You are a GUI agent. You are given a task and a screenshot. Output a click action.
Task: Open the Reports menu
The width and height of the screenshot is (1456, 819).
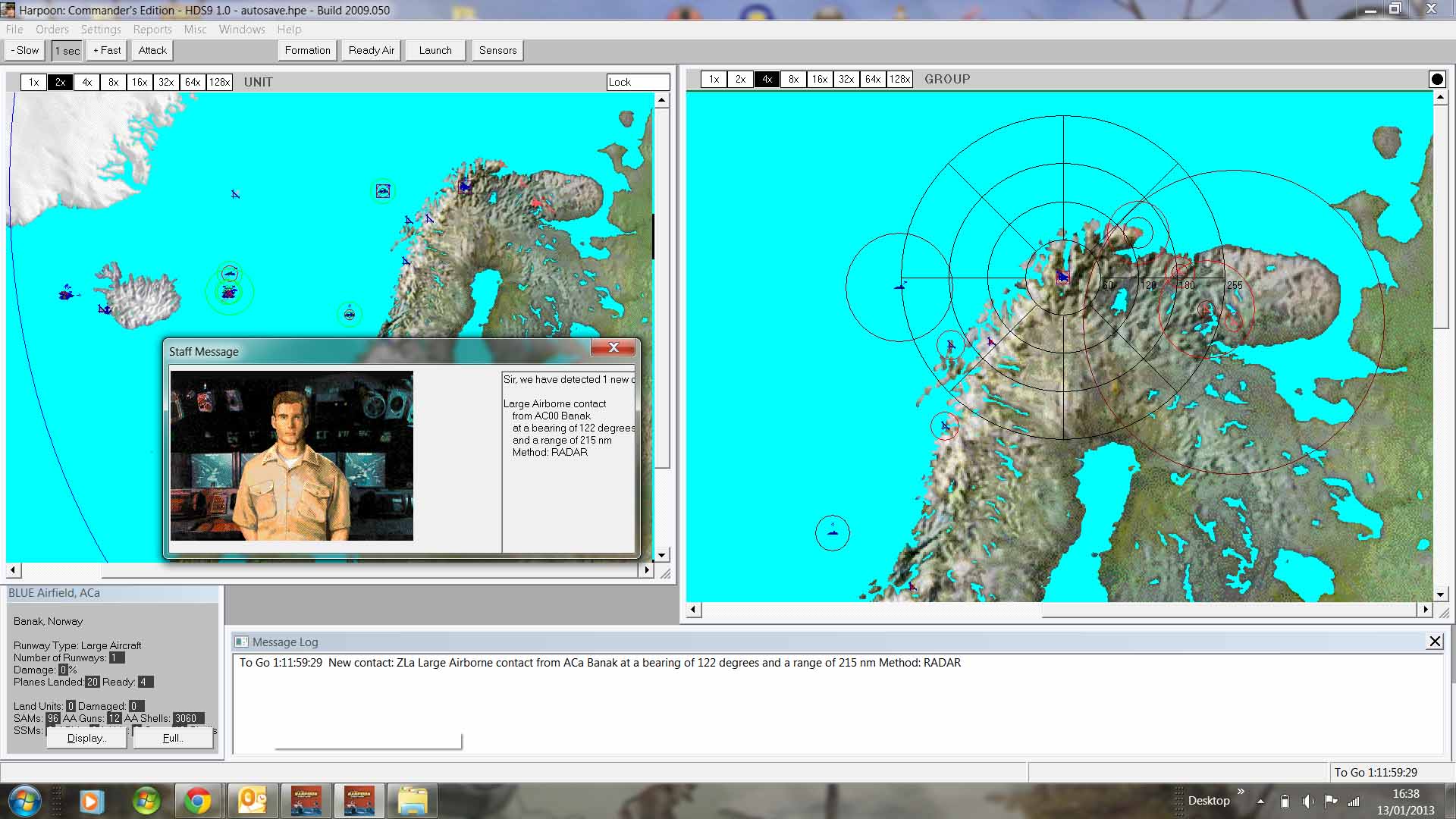(152, 29)
